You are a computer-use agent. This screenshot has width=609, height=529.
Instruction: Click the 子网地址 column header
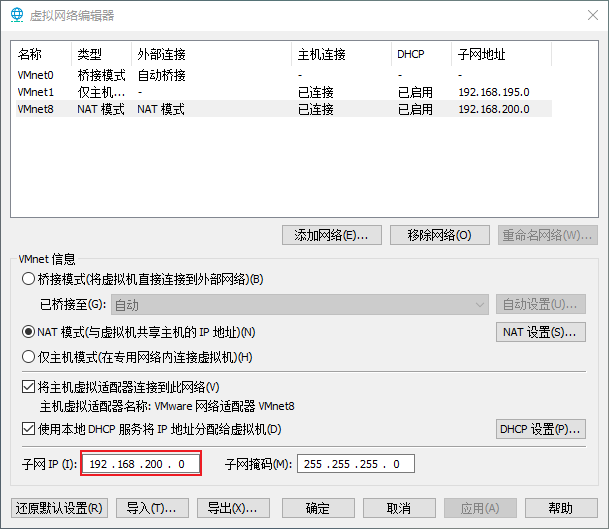pos(501,54)
